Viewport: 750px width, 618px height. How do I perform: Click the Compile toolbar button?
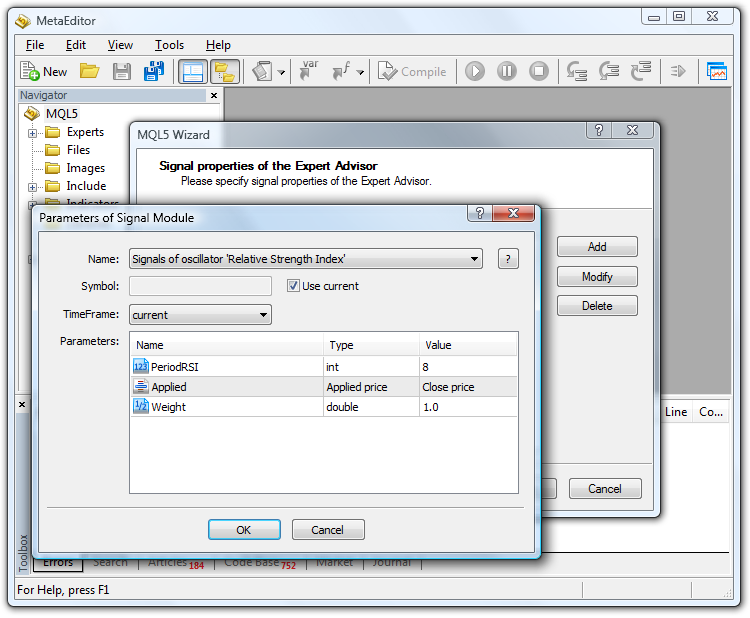(412, 72)
